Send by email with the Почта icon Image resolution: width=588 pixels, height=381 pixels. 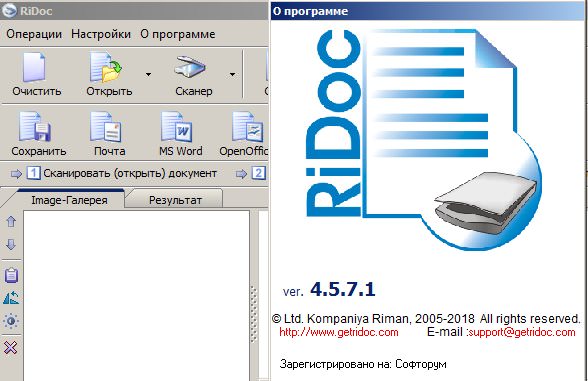(x=106, y=127)
